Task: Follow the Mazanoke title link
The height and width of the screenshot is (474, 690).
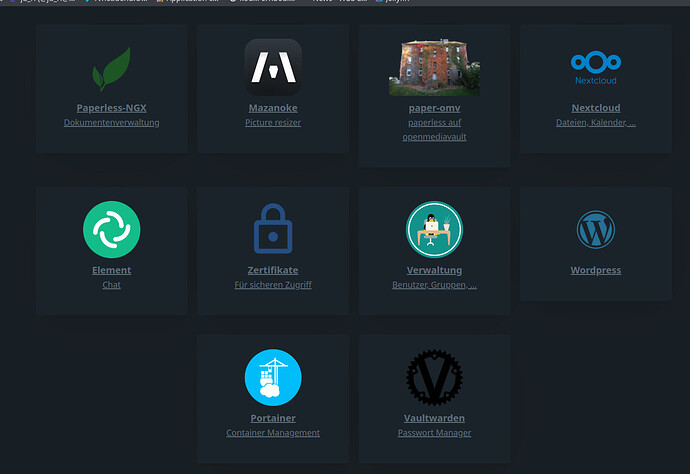Action: pos(273,108)
